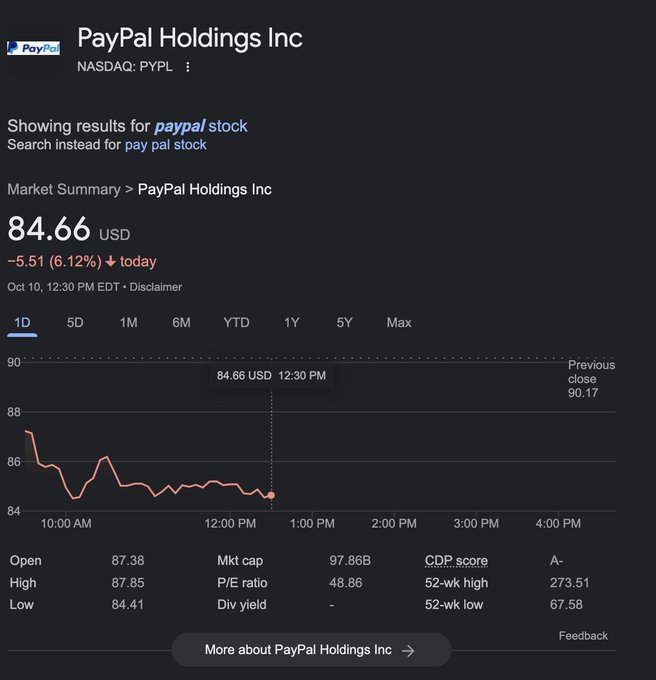Select the YTD chart tab
Image resolution: width=656 pixels, height=680 pixels.
(236, 323)
